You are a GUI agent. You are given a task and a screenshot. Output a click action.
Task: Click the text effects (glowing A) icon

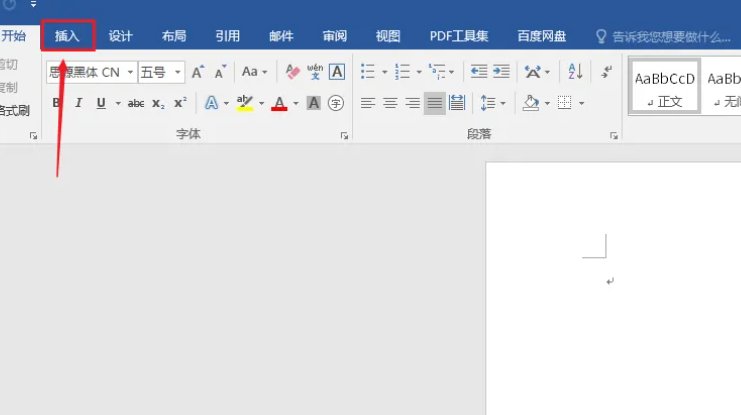(x=211, y=103)
